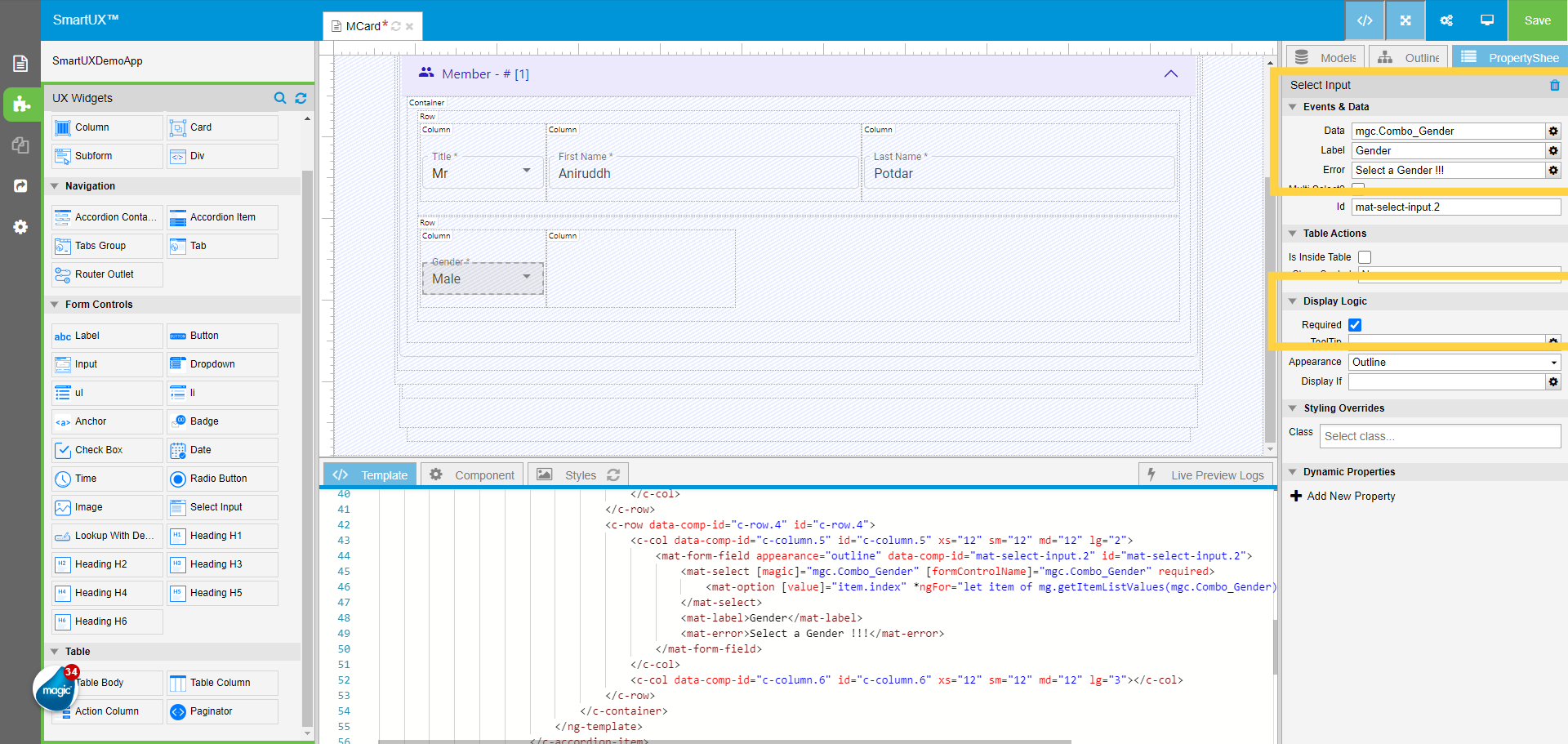
Task: Check the Multi-Select checkbox under Events & Data
Action: coord(1357,188)
